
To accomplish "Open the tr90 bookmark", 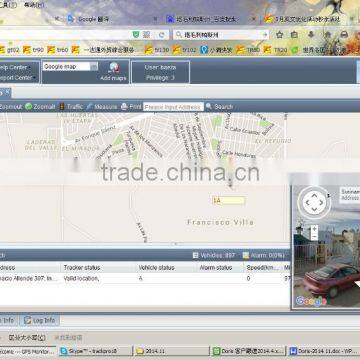I will click(33, 50).
